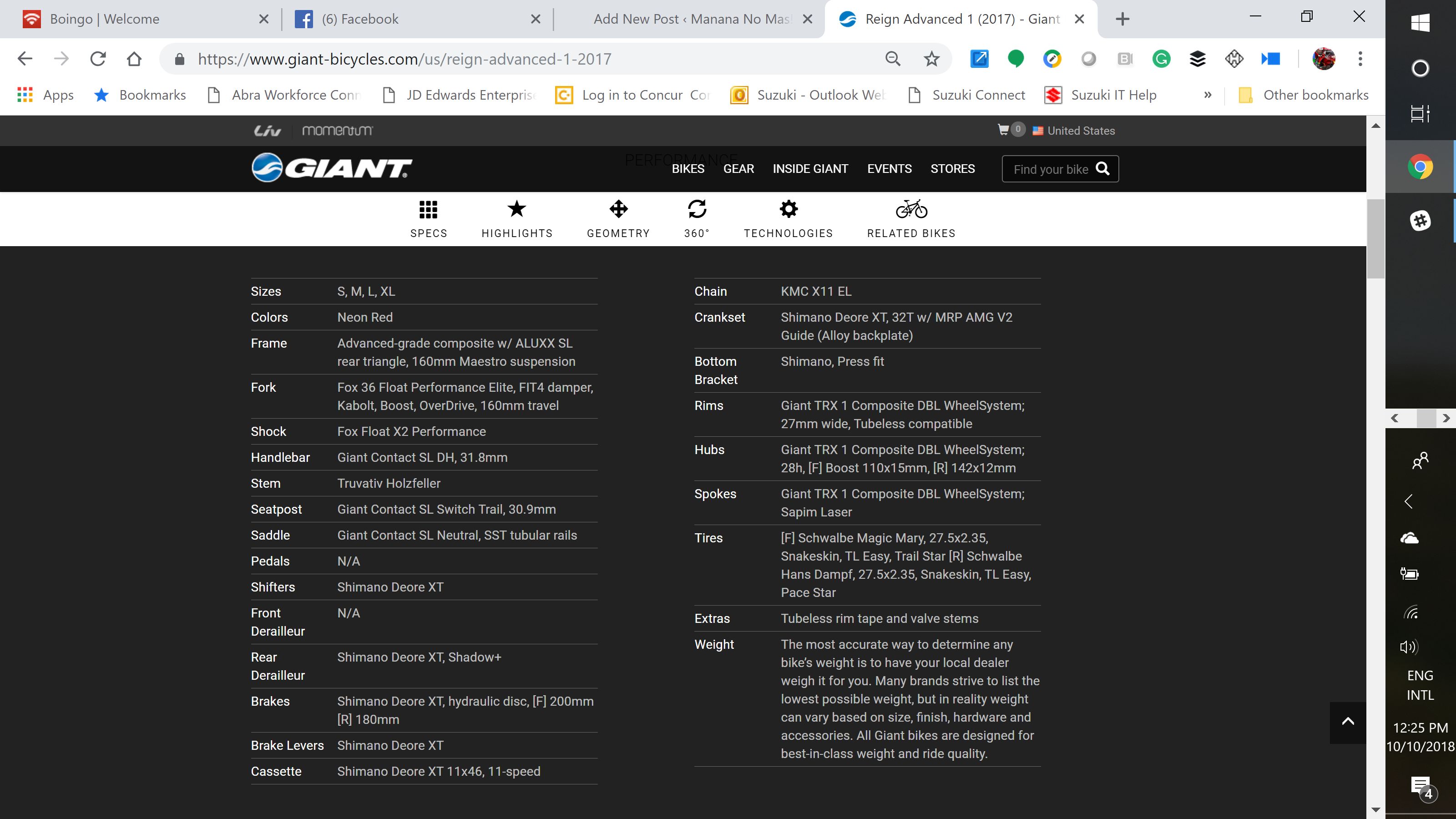The height and width of the screenshot is (819, 1456).
Task: Open the clock showing 12:25 PM
Action: [1420, 737]
